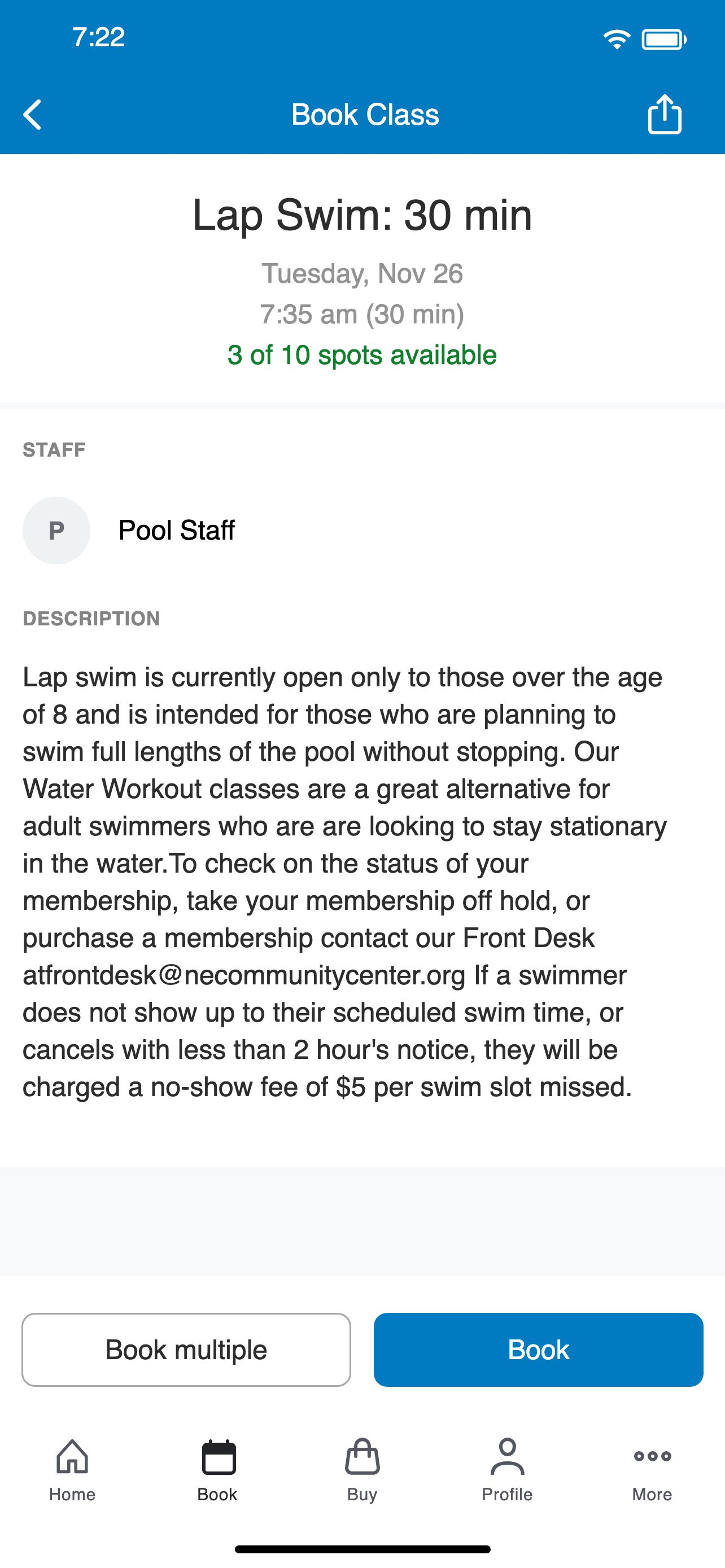
Task: Tap the Lap Swim: 30 min title
Action: tap(362, 215)
